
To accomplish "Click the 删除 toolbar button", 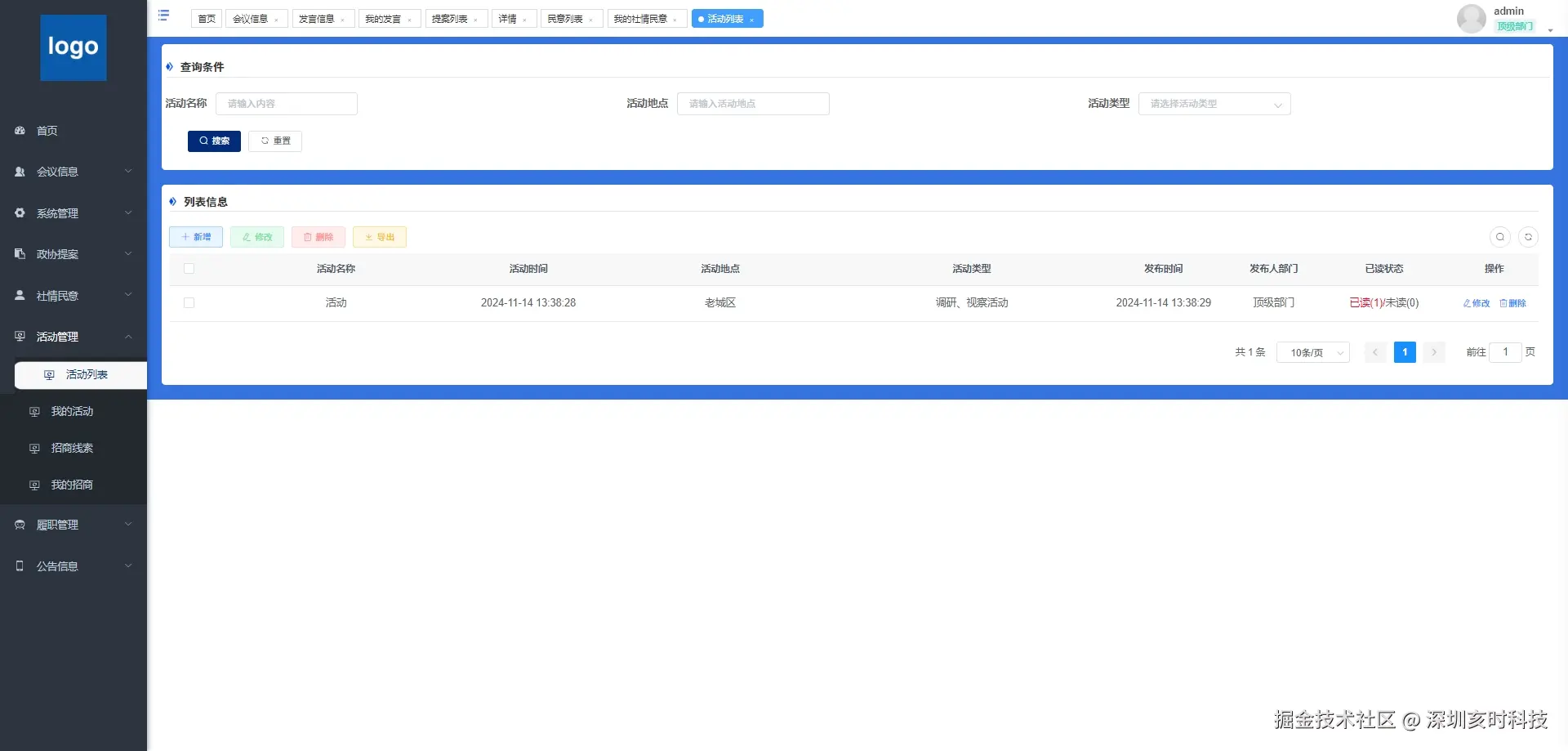I will (x=318, y=237).
